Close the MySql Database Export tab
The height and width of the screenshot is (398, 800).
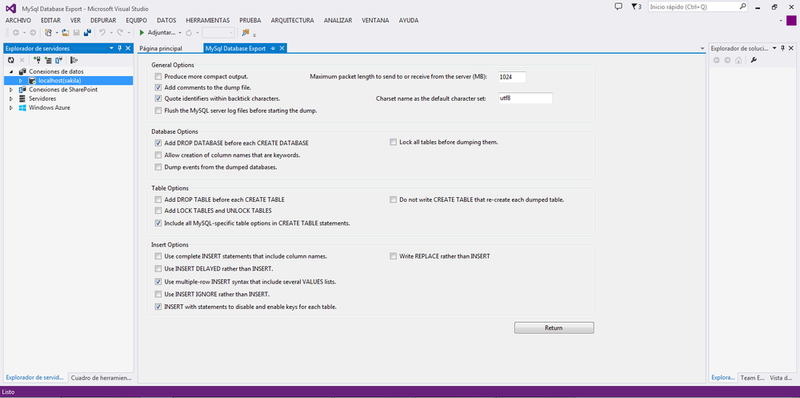[x=281, y=48]
